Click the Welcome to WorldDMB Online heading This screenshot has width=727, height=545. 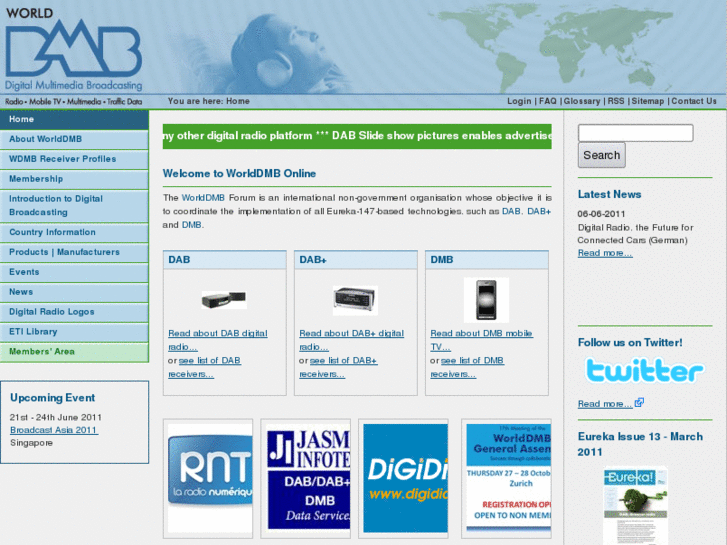(239, 173)
